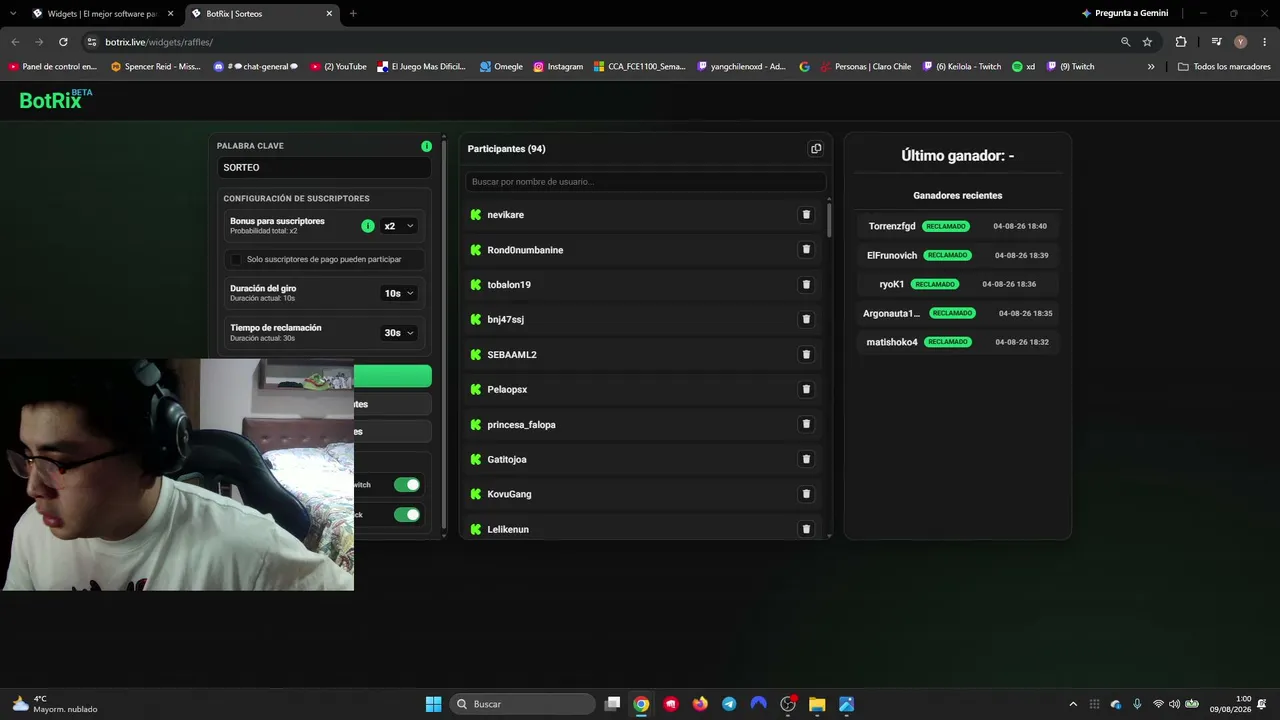Open claim time 30s dropdown

click(399, 333)
